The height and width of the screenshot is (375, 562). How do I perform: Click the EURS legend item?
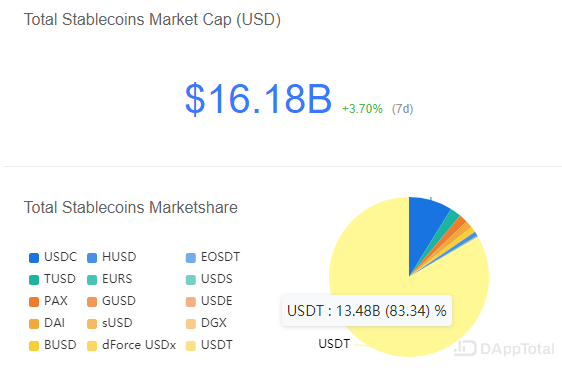[x=110, y=279]
